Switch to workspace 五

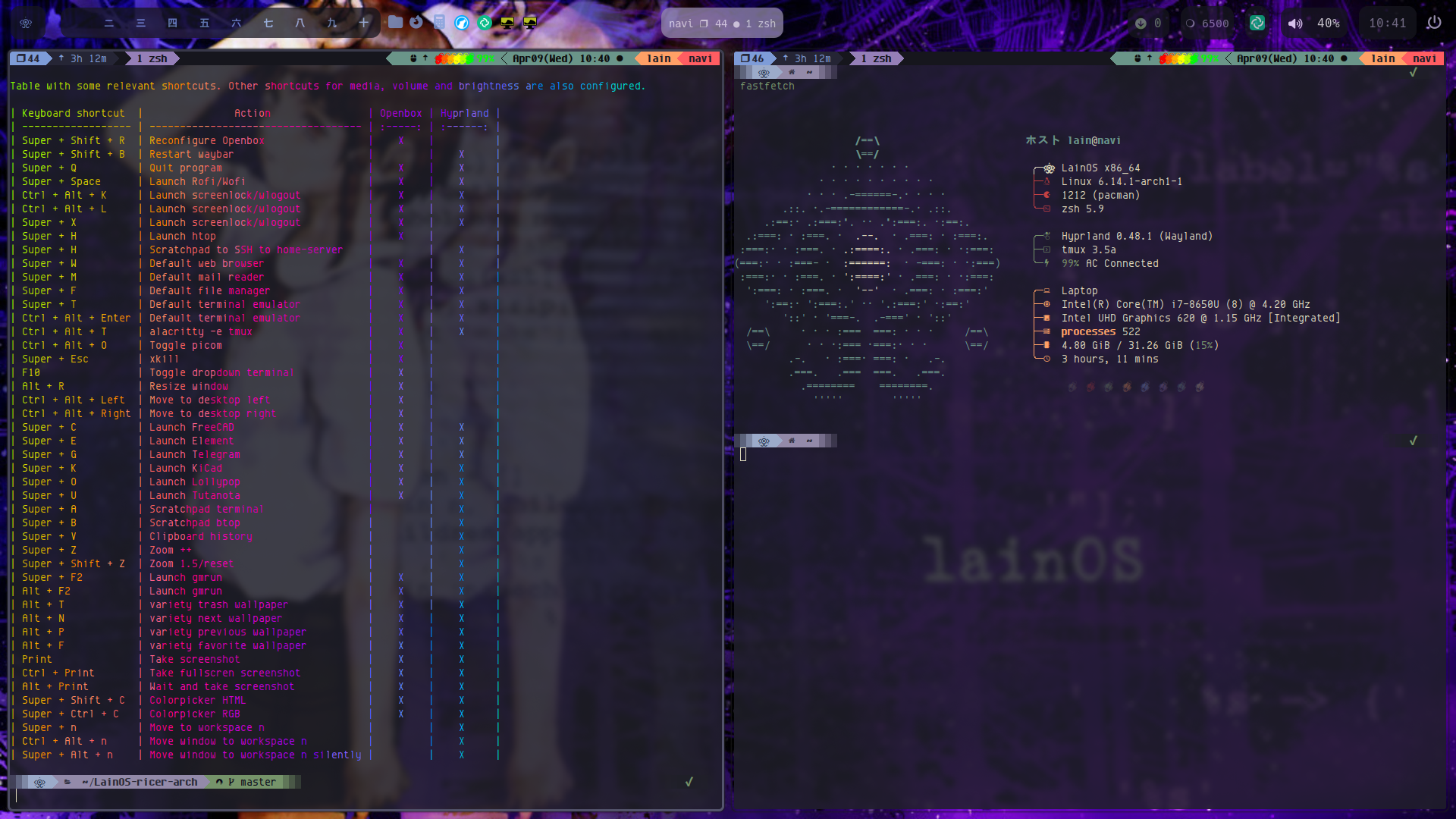point(205,23)
